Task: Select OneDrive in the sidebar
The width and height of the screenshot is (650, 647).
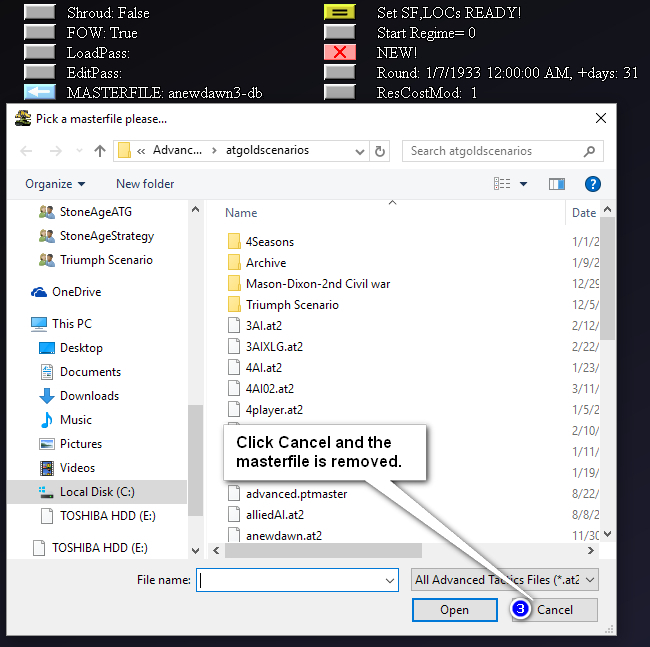Action: (x=76, y=292)
